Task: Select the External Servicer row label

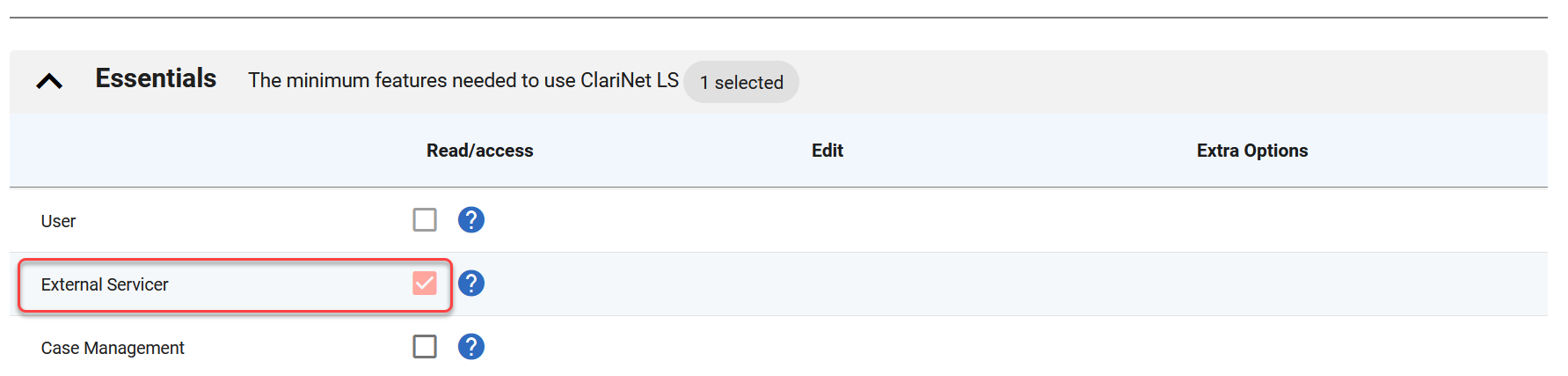Action: (x=105, y=284)
